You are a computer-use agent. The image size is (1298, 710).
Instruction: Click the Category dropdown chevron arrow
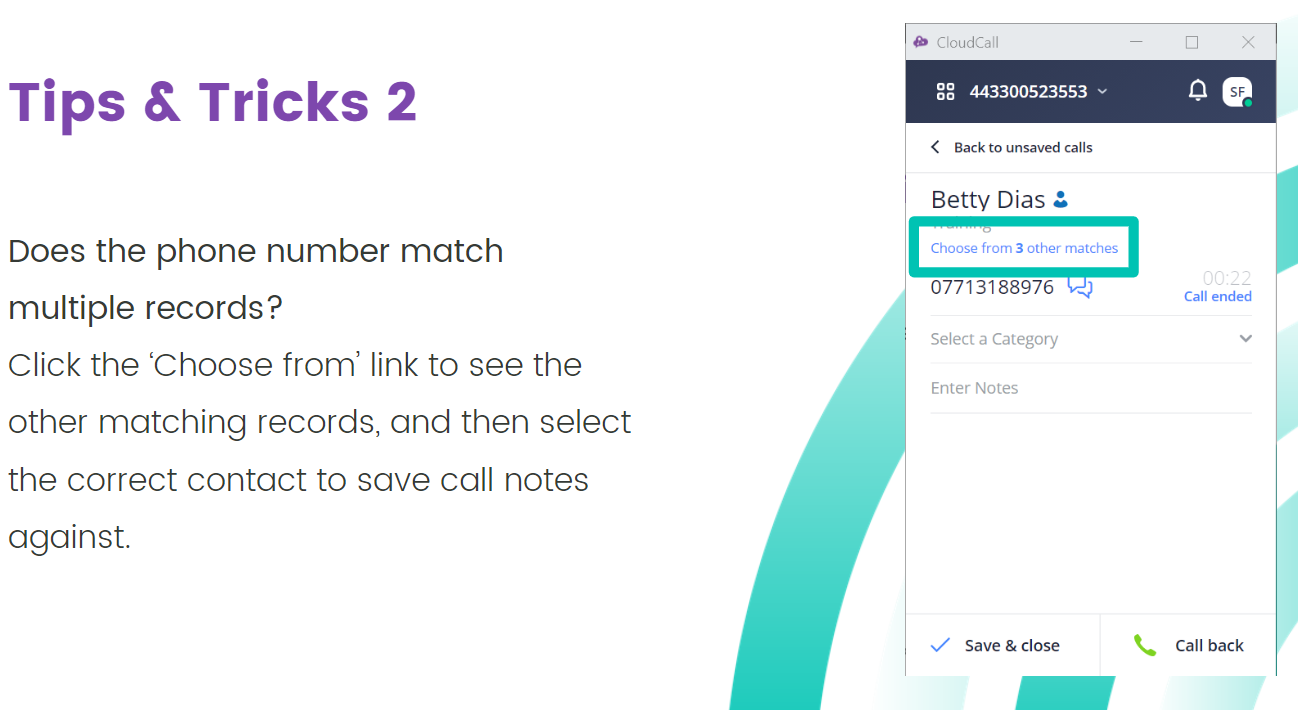(1245, 339)
